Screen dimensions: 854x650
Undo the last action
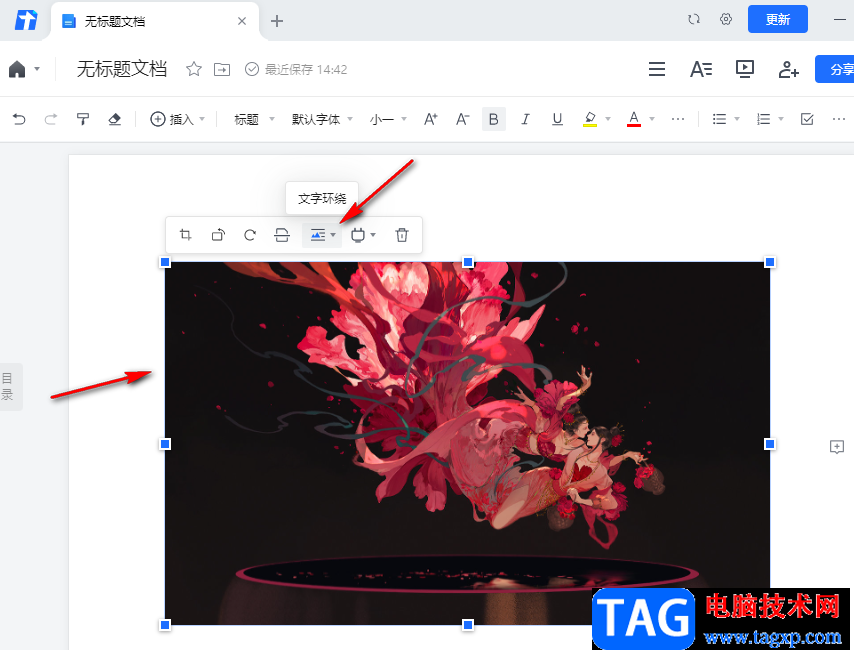tap(19, 119)
